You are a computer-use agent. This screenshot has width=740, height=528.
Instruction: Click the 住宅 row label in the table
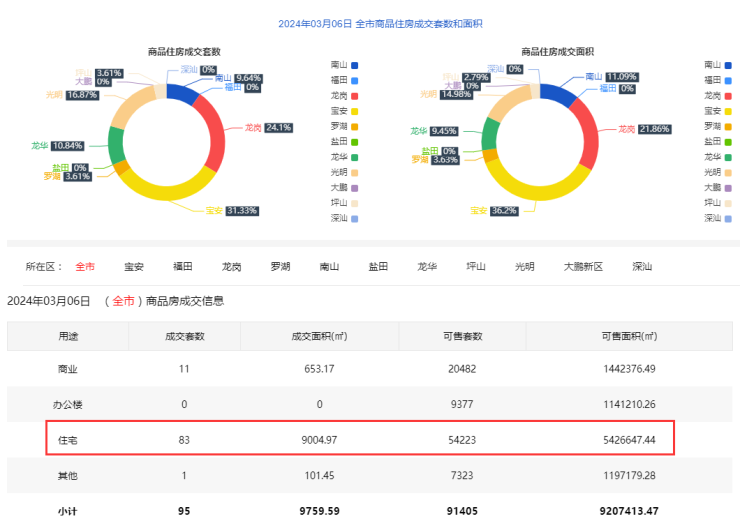(x=68, y=439)
